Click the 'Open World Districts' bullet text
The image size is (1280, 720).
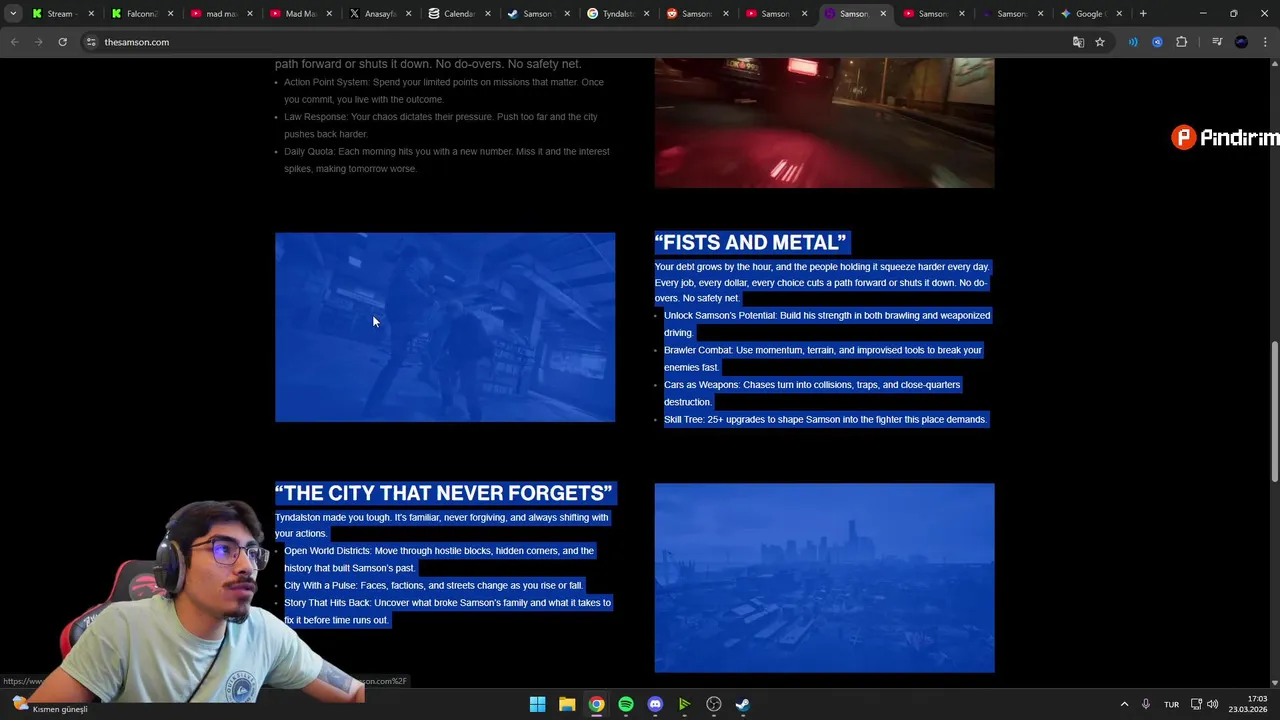point(439,559)
